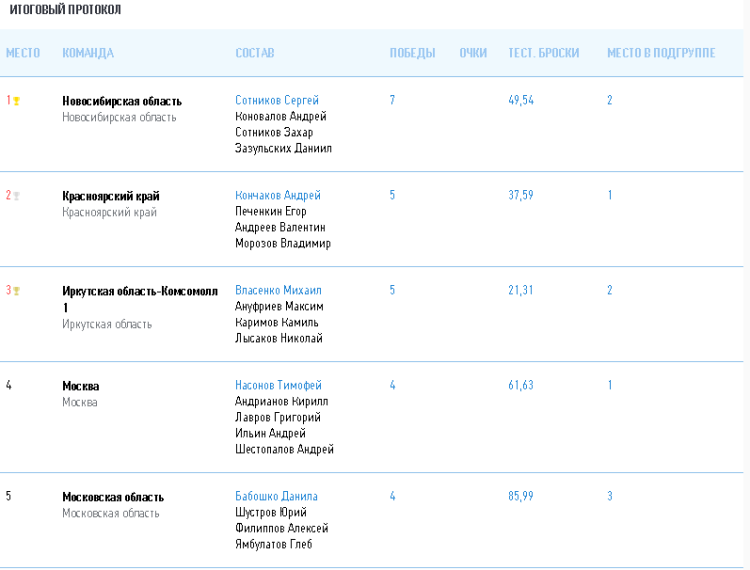
Task: Select the Место в подгруппе header
Action: click(x=661, y=53)
